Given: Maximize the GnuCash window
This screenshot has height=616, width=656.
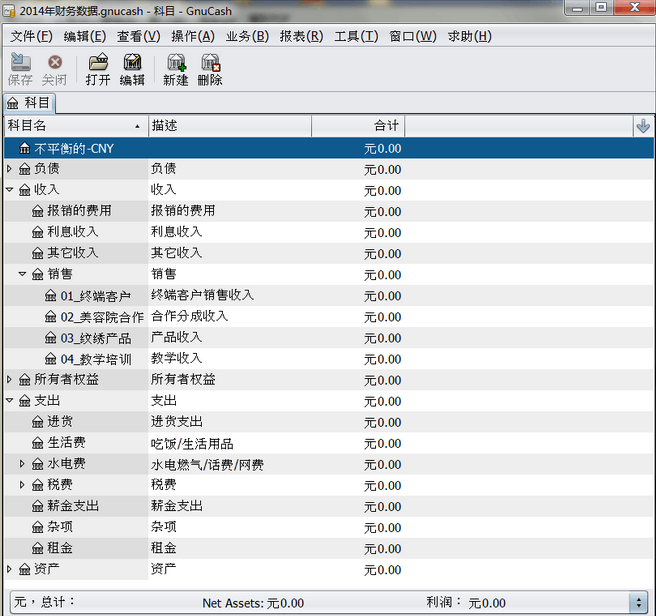Looking at the screenshot, I should point(601,8).
